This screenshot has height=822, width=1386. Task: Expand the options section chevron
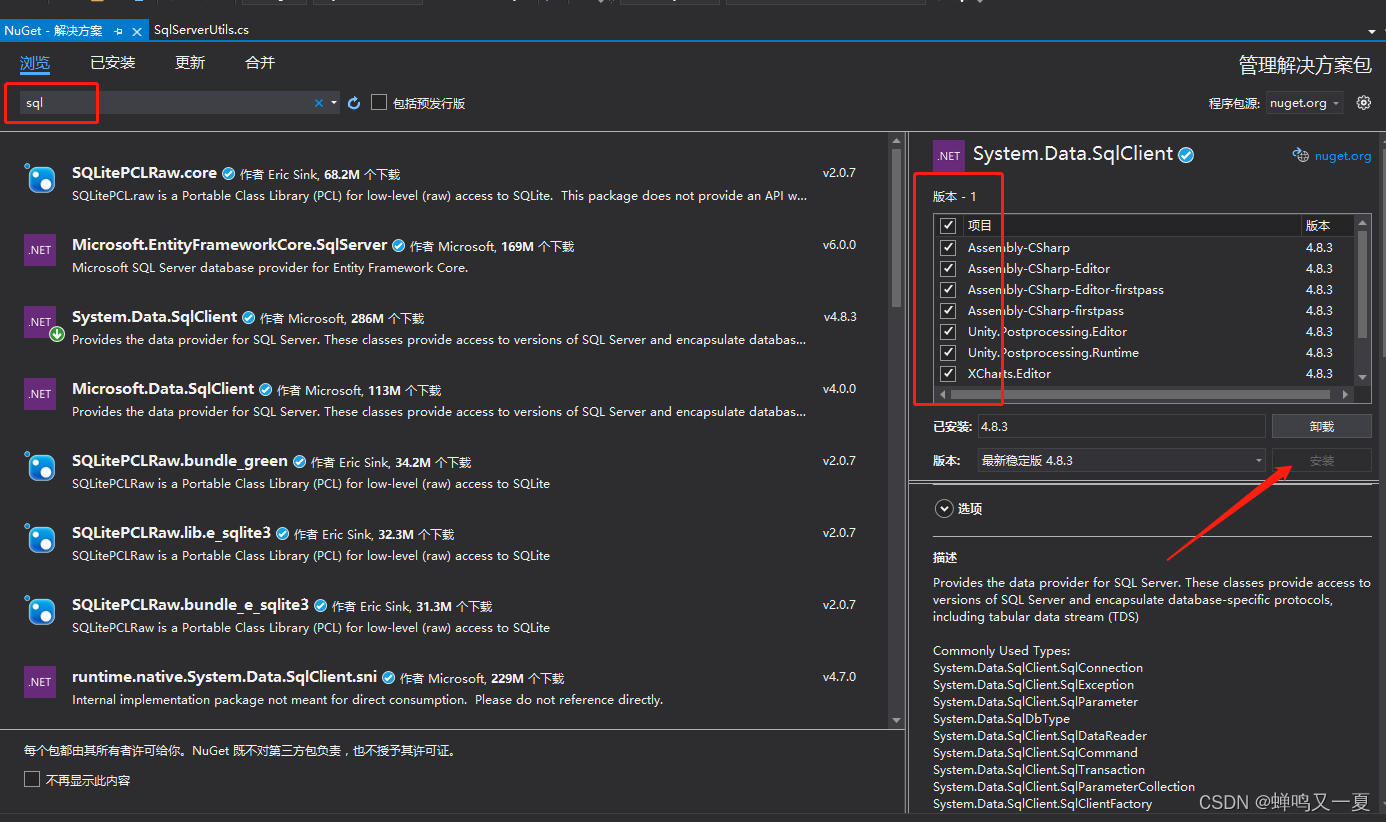(x=943, y=508)
